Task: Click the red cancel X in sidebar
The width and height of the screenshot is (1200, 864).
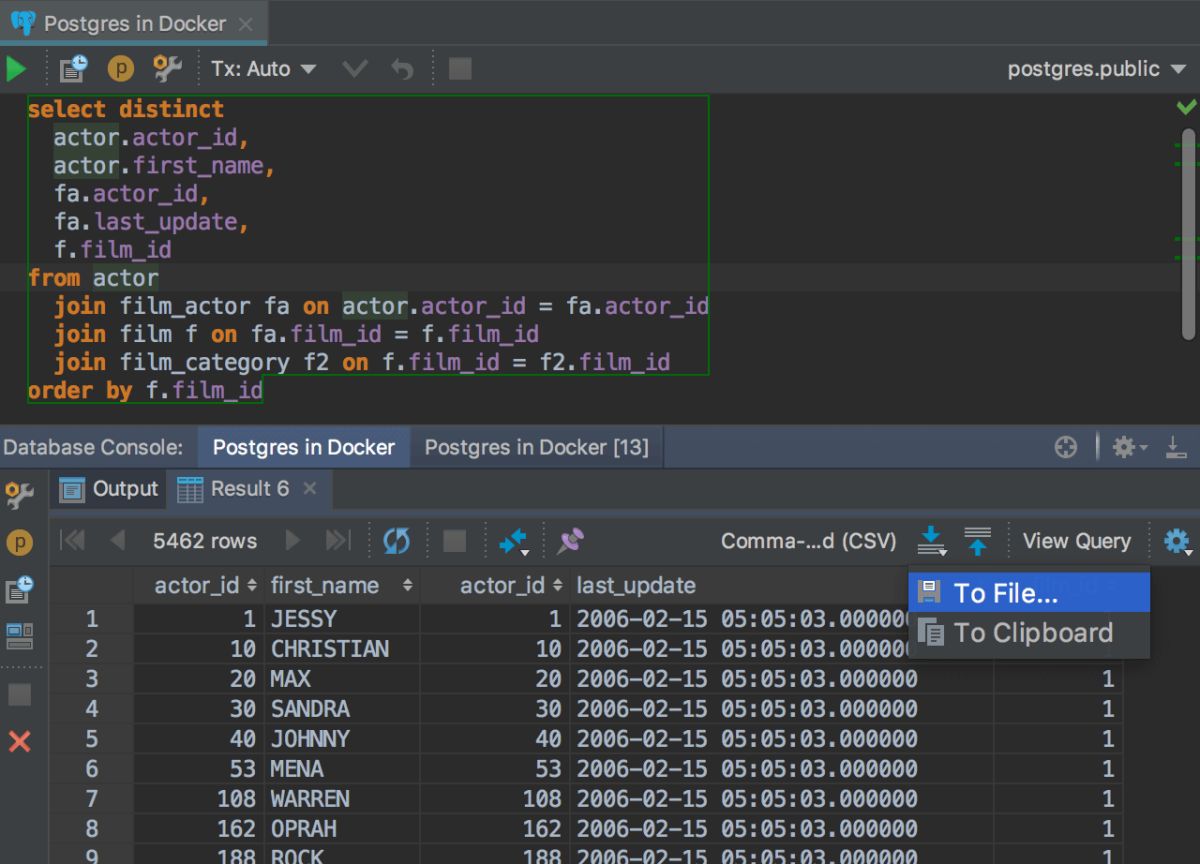Action: click(20, 741)
